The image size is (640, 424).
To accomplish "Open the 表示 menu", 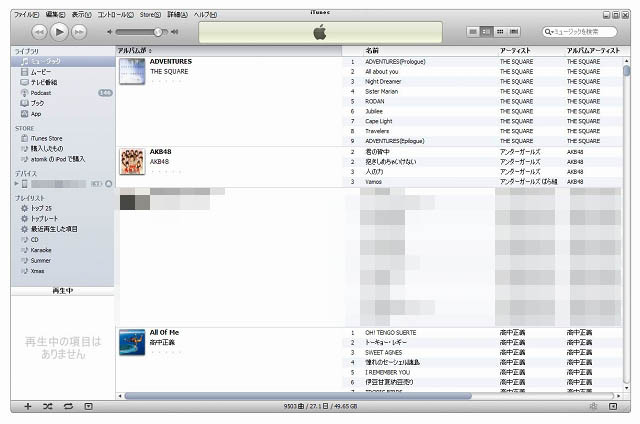I will point(81,15).
